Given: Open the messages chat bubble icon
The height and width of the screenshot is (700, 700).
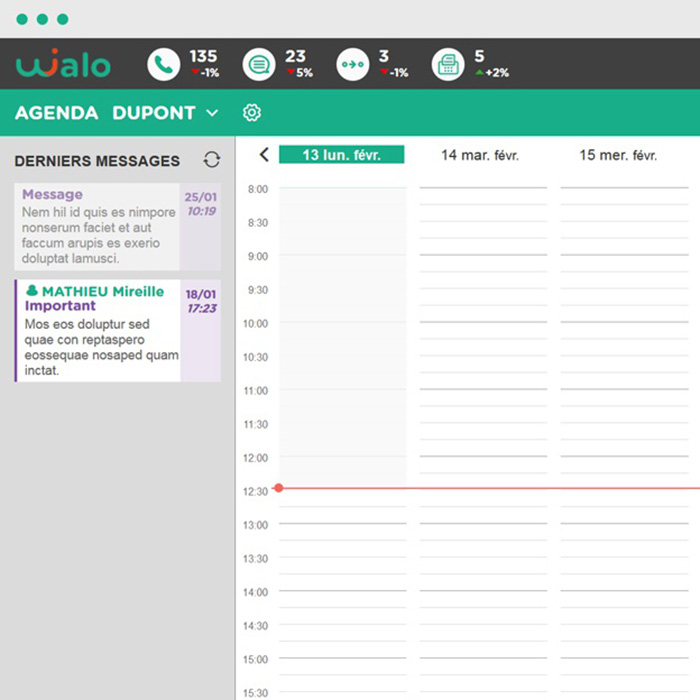Looking at the screenshot, I should 259,64.
